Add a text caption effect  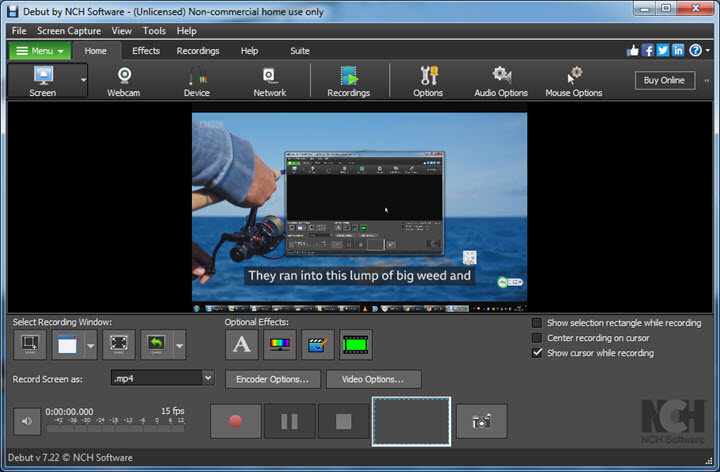point(241,345)
